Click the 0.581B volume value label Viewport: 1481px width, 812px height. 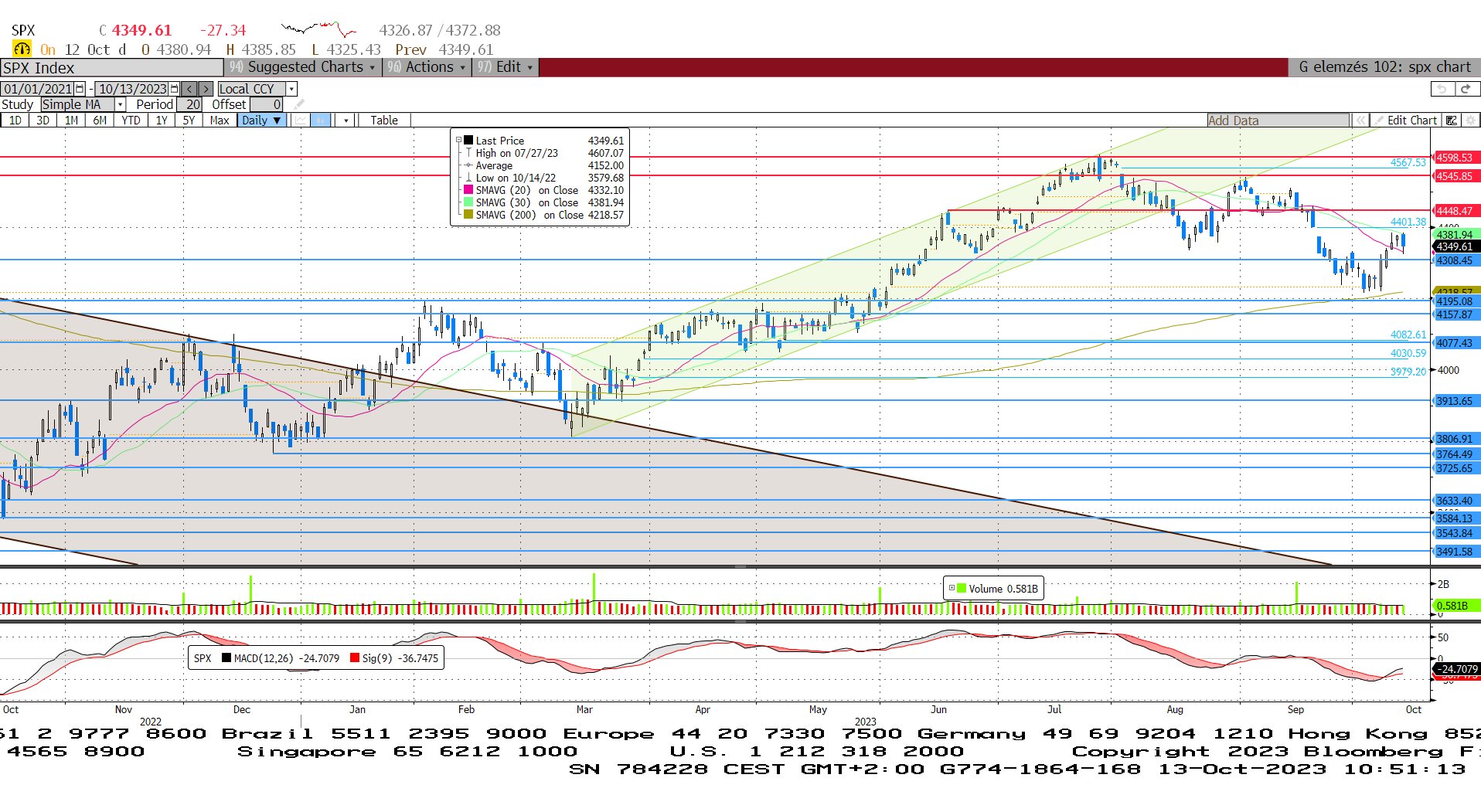click(x=1455, y=605)
